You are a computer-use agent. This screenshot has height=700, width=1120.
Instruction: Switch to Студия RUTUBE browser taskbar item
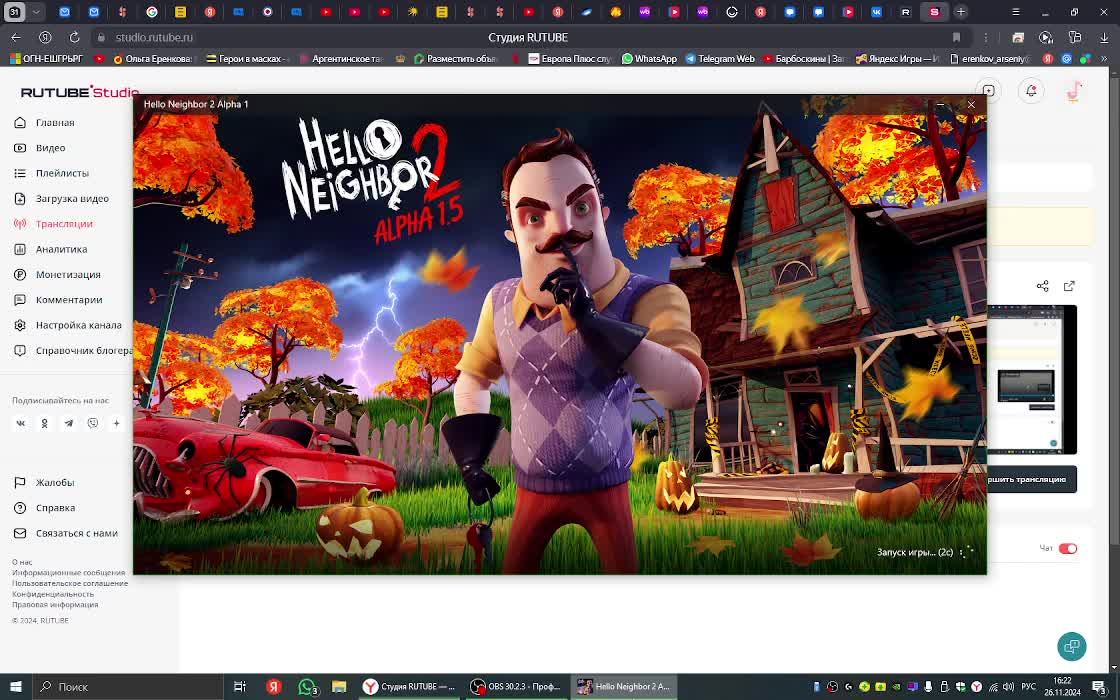(x=409, y=686)
